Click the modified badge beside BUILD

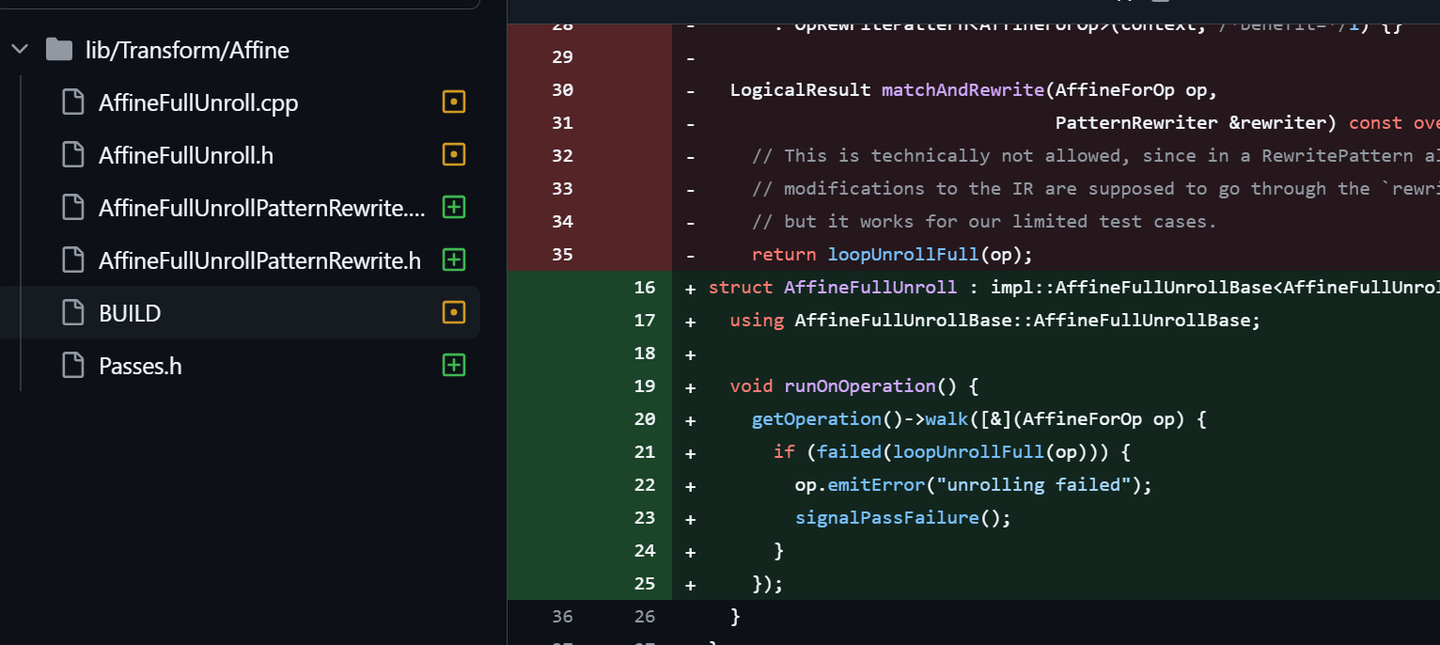tap(454, 313)
